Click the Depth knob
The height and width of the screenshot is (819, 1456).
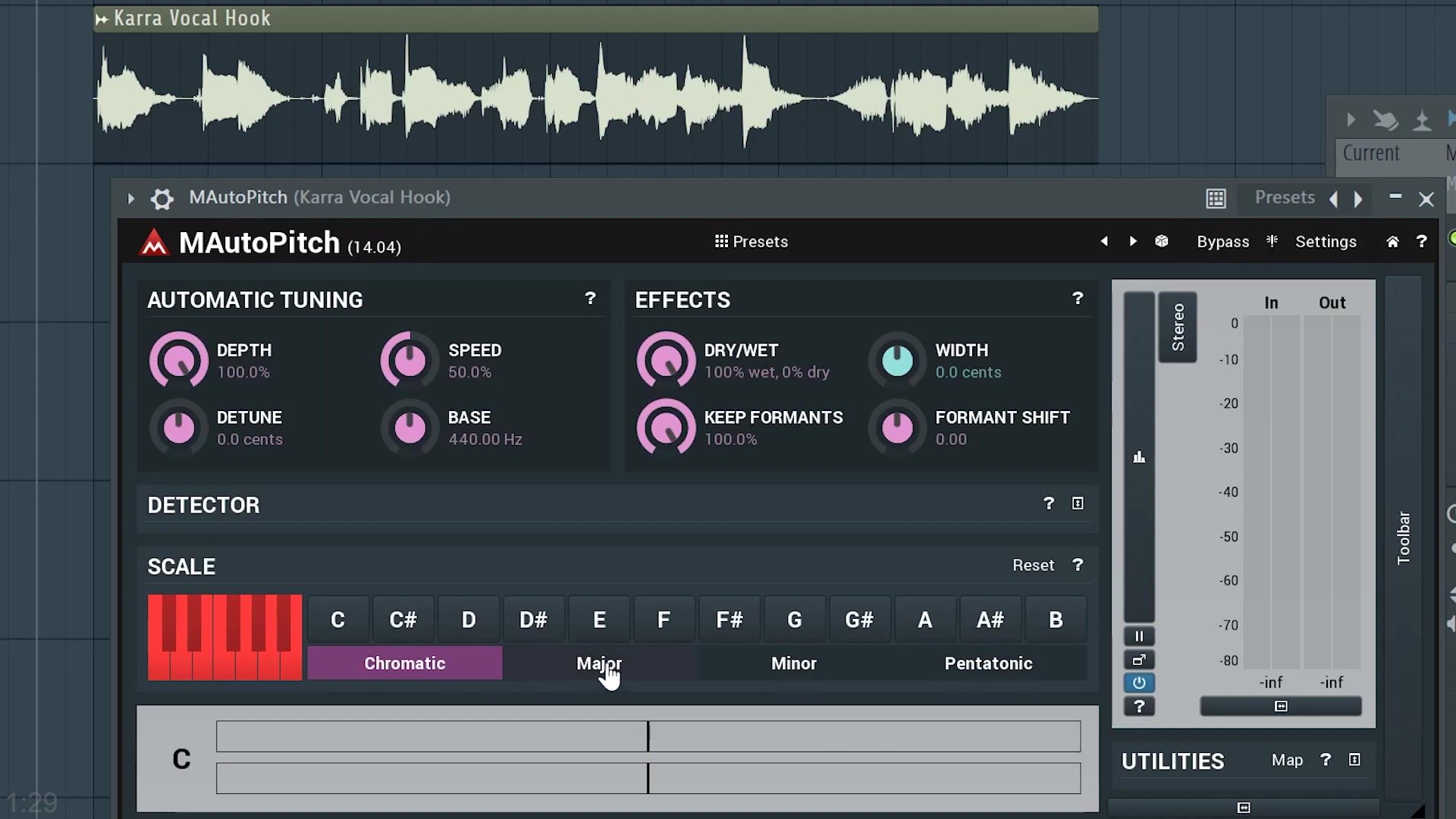(x=179, y=360)
